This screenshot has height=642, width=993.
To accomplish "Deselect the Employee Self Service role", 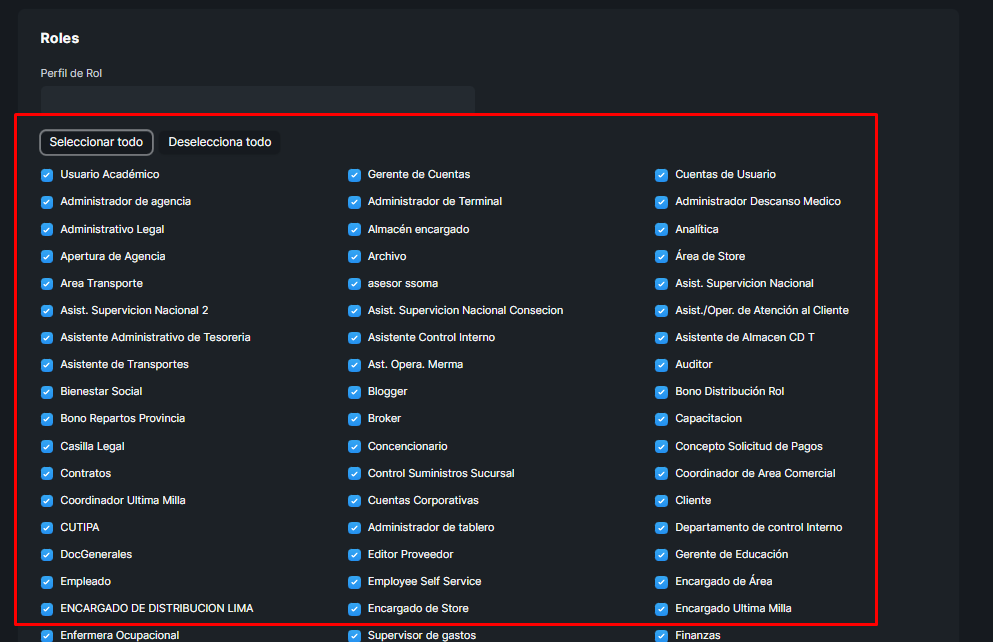I will 354,582.
